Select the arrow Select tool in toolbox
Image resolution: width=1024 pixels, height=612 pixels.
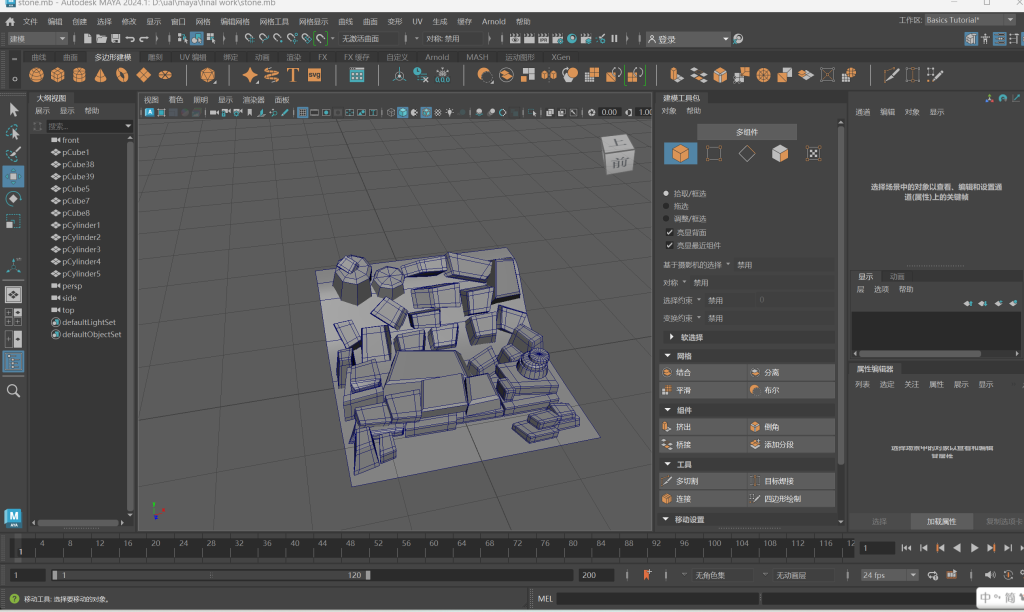click(x=14, y=109)
